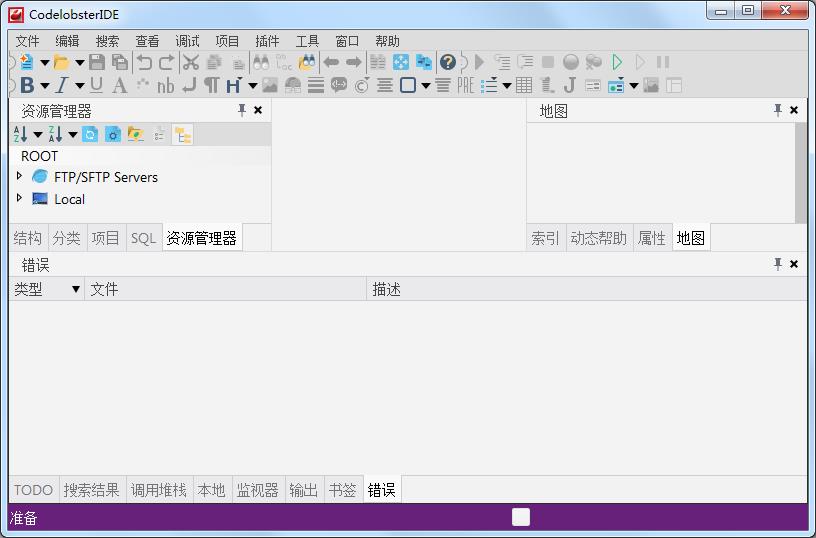Pin the 地图 panel
The image size is (816, 538).
point(778,110)
